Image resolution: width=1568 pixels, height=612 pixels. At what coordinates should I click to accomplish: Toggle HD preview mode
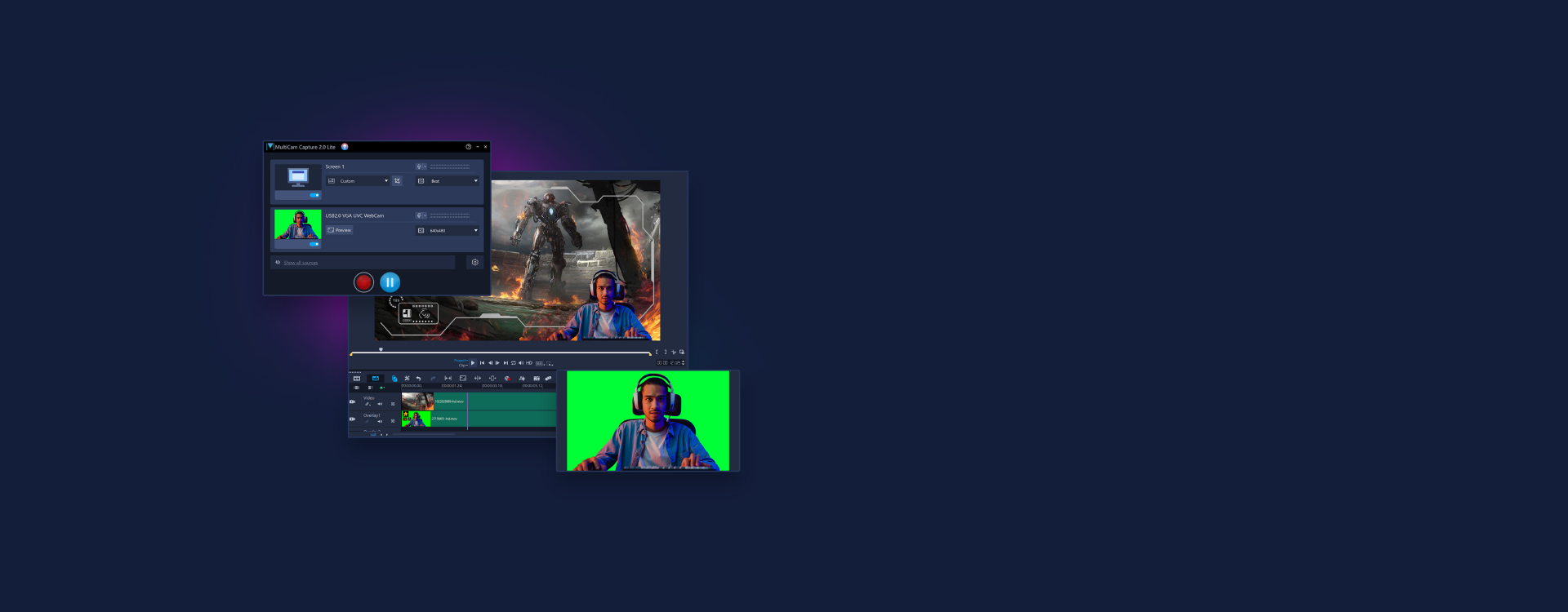(529, 363)
